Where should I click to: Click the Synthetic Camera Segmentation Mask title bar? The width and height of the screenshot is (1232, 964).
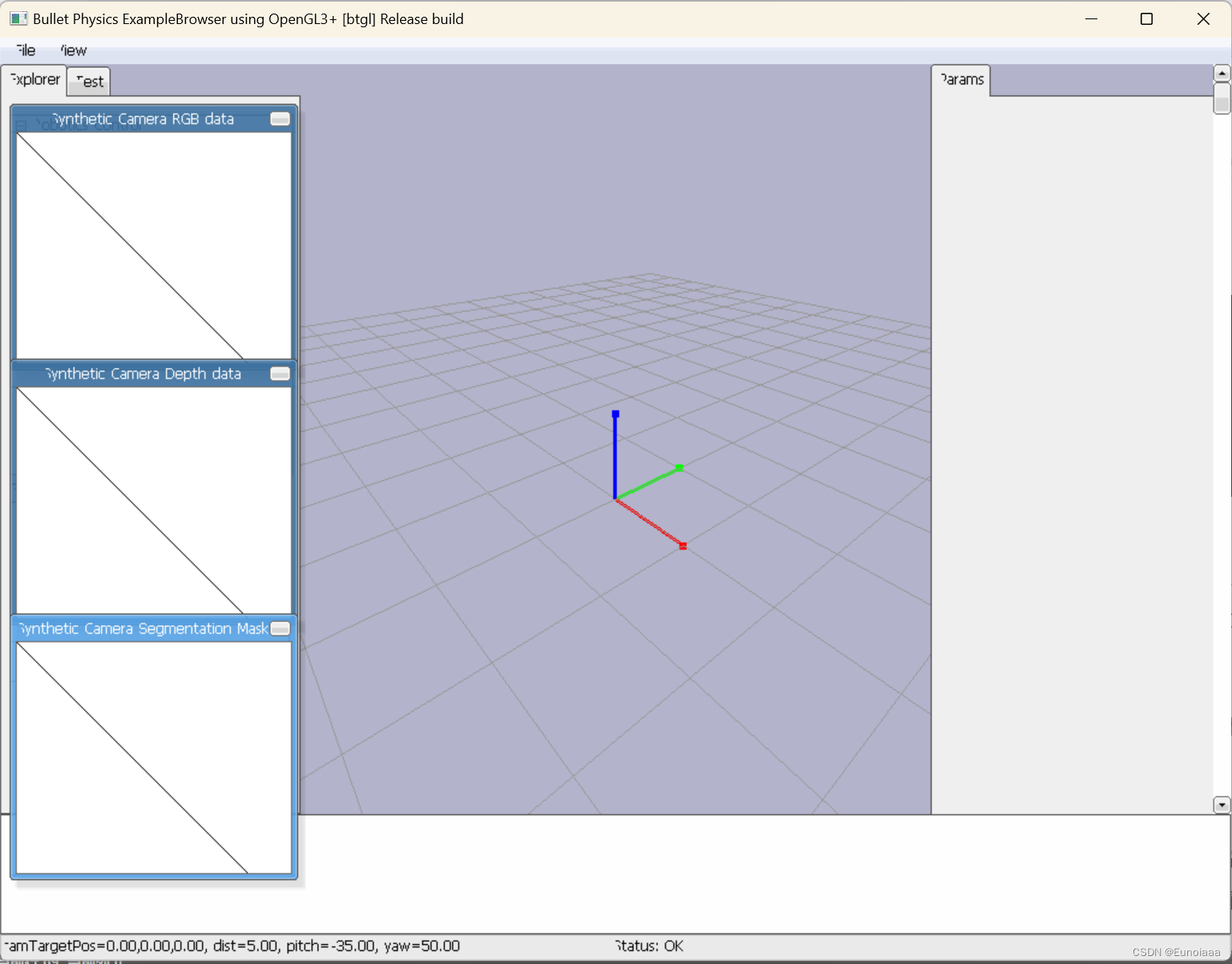[143, 628]
